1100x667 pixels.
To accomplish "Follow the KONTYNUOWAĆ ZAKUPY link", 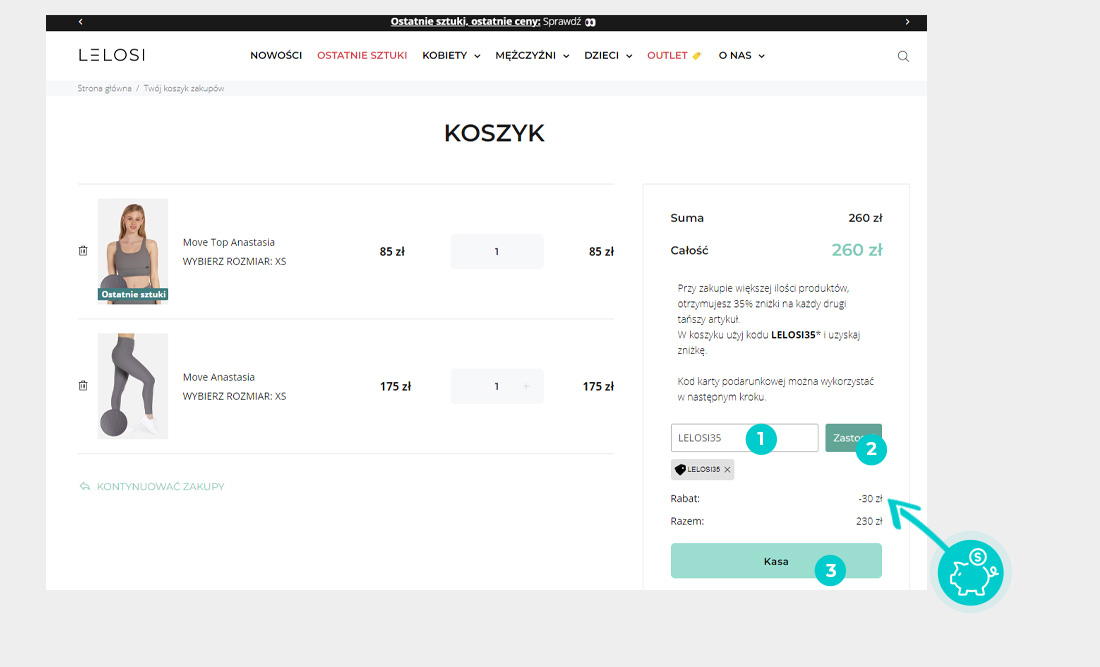I will [152, 486].
